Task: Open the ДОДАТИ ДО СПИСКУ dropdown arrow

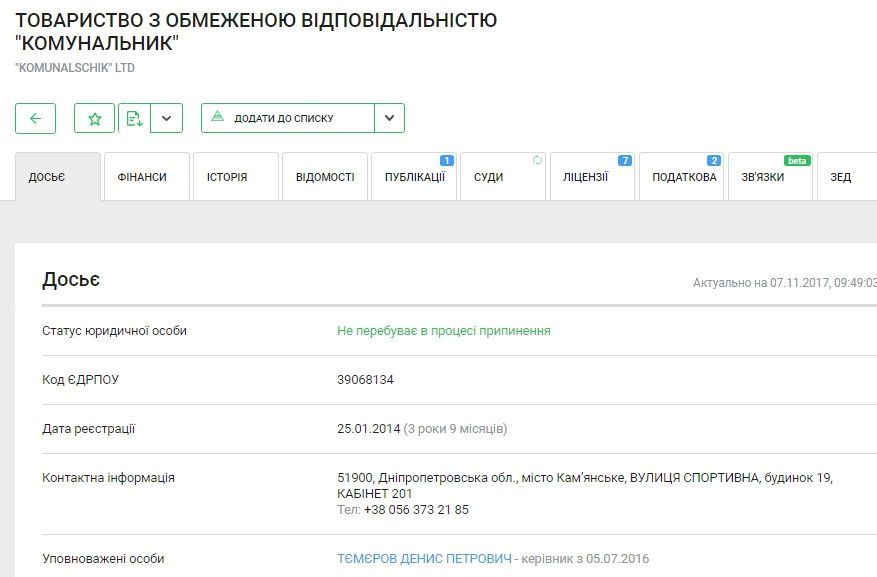Action: point(389,117)
